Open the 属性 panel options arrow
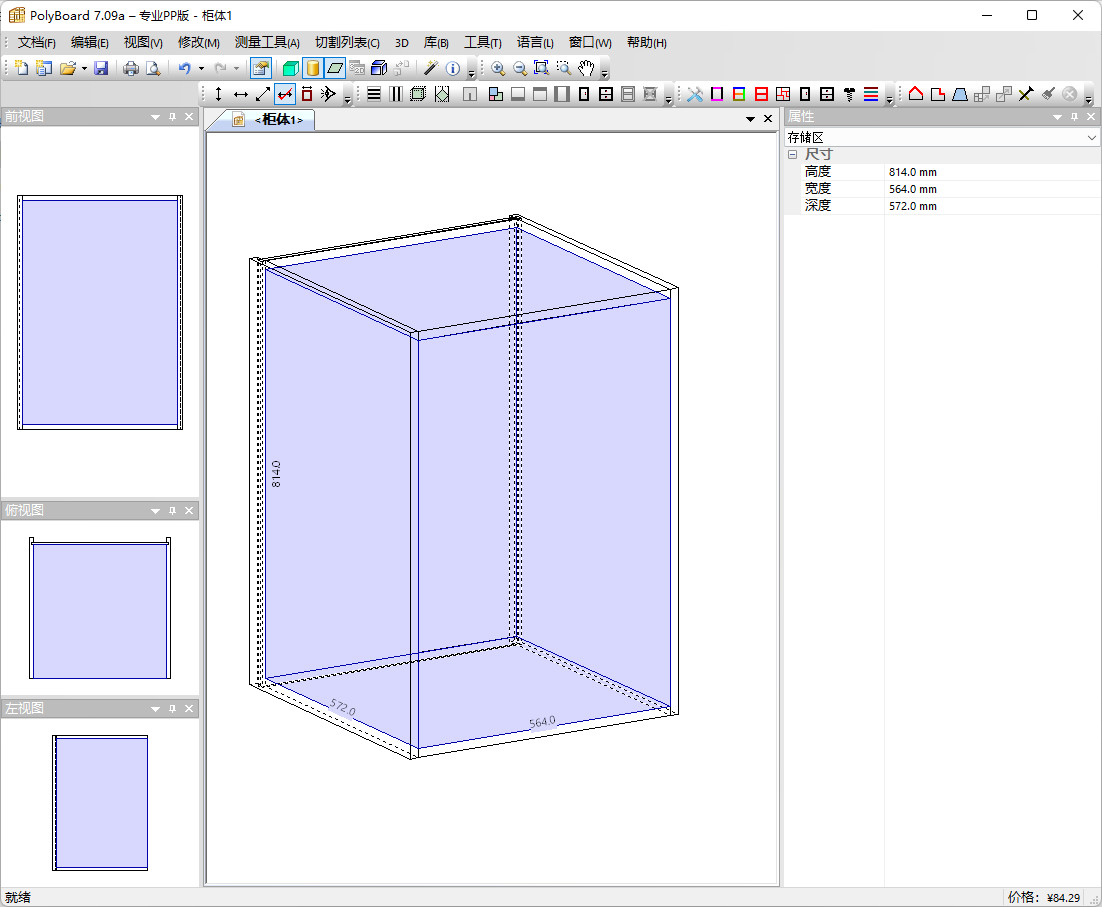1102x907 pixels. 1057,117
